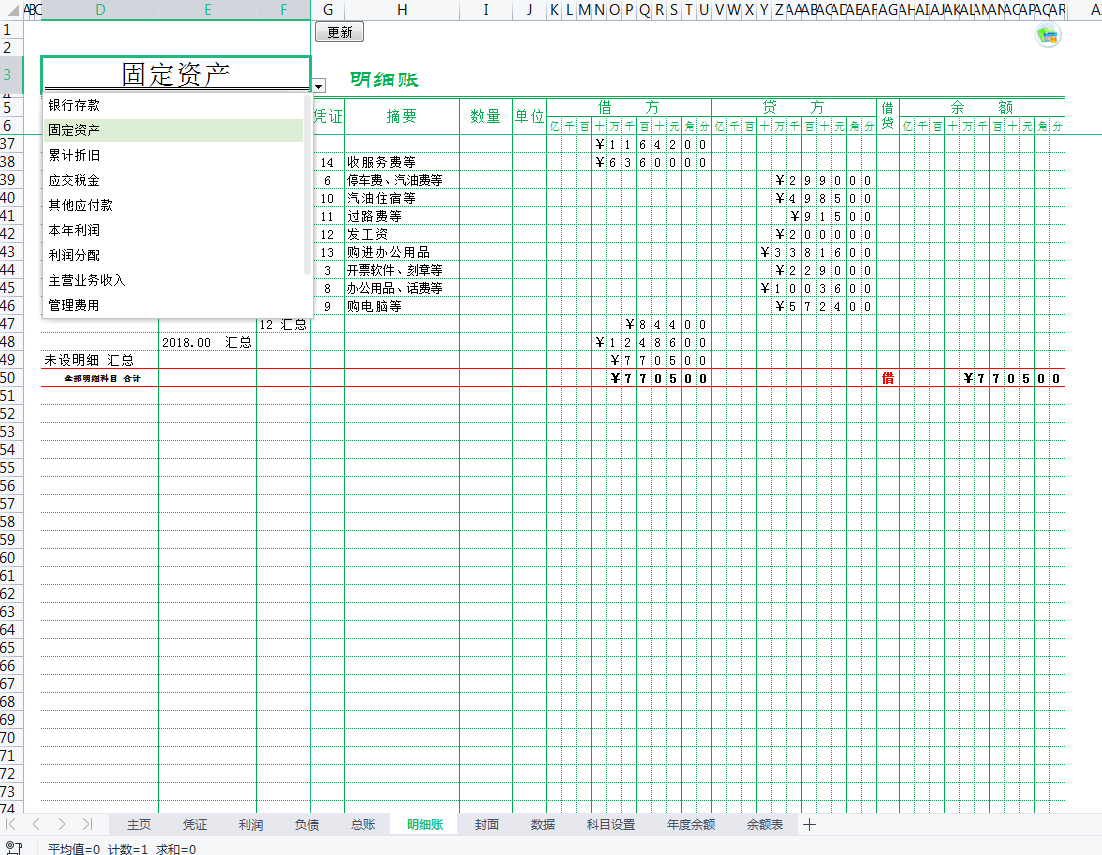Select 管理费用 option in the list
This screenshot has width=1102, height=855.
tap(74, 305)
